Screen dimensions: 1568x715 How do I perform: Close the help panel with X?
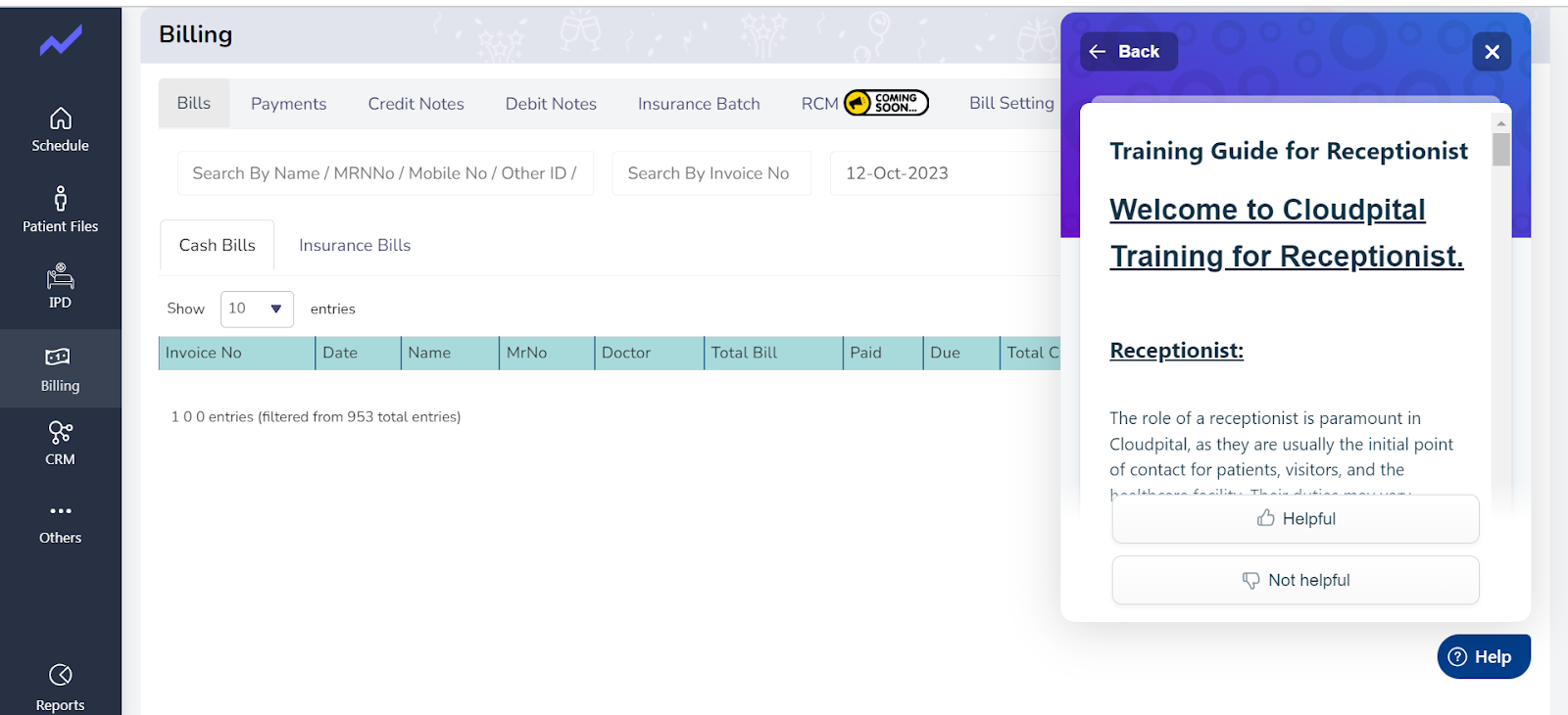1492,52
